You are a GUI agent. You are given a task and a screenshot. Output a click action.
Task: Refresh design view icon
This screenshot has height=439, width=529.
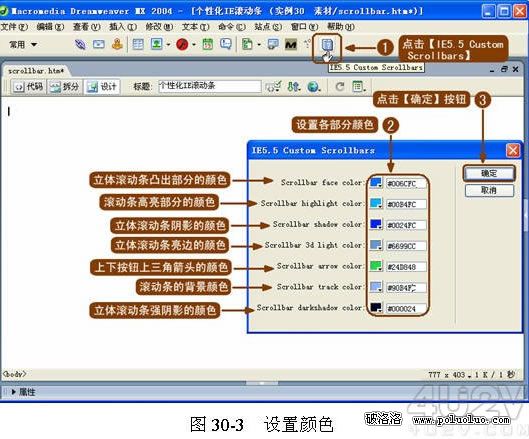coord(340,87)
